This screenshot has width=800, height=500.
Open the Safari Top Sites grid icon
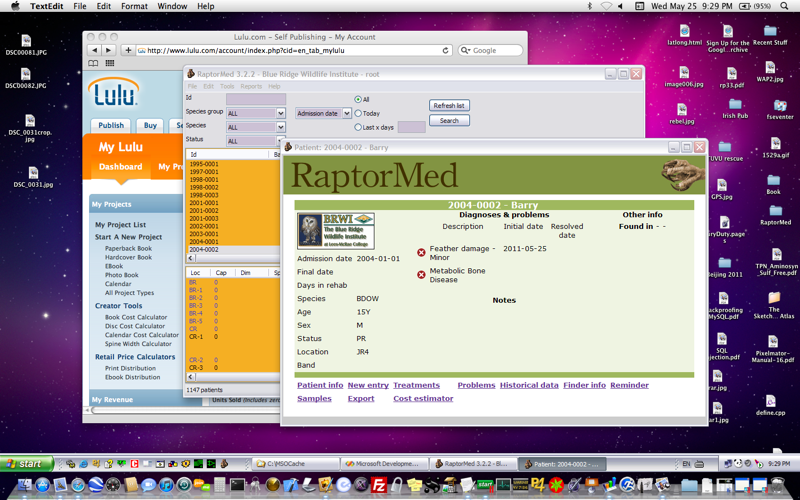tap(110, 63)
